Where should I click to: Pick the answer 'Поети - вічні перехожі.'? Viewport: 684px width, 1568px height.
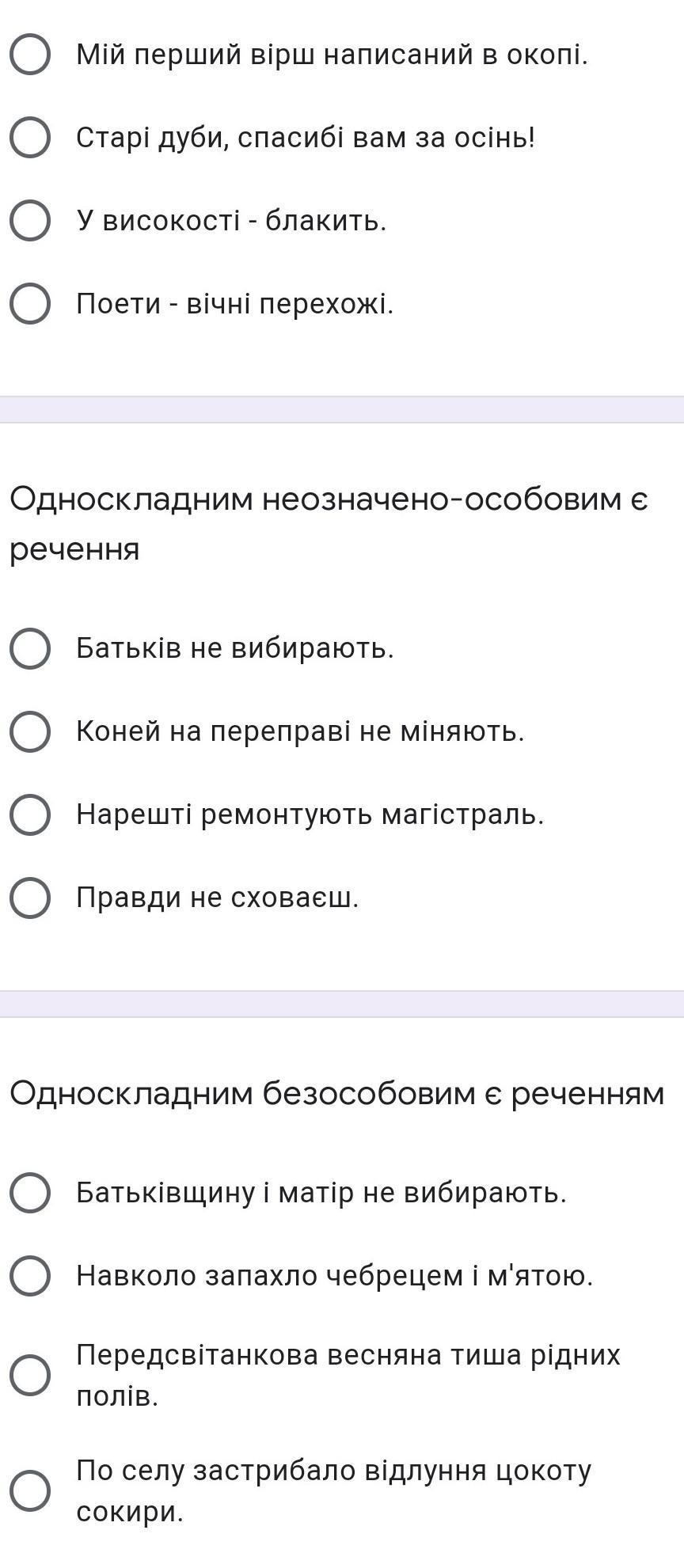(x=30, y=304)
